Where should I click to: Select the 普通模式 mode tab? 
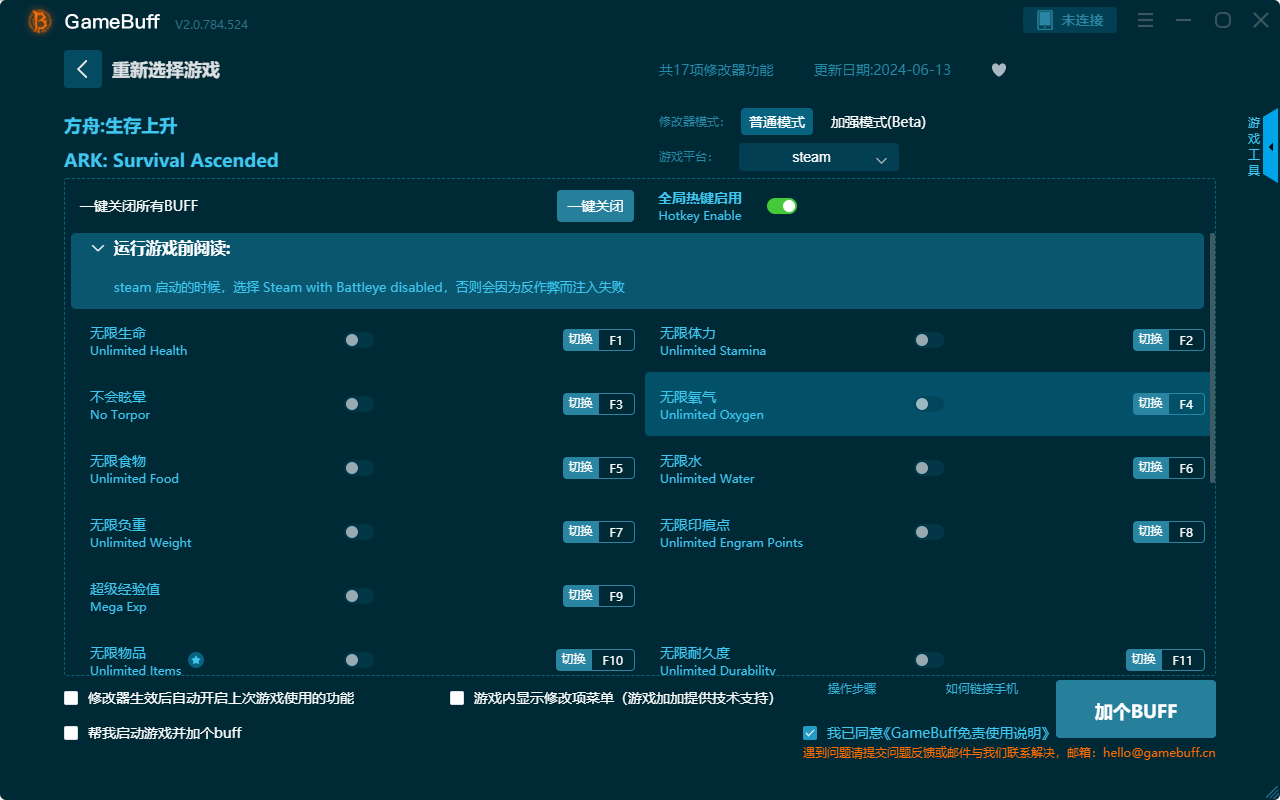[777, 122]
